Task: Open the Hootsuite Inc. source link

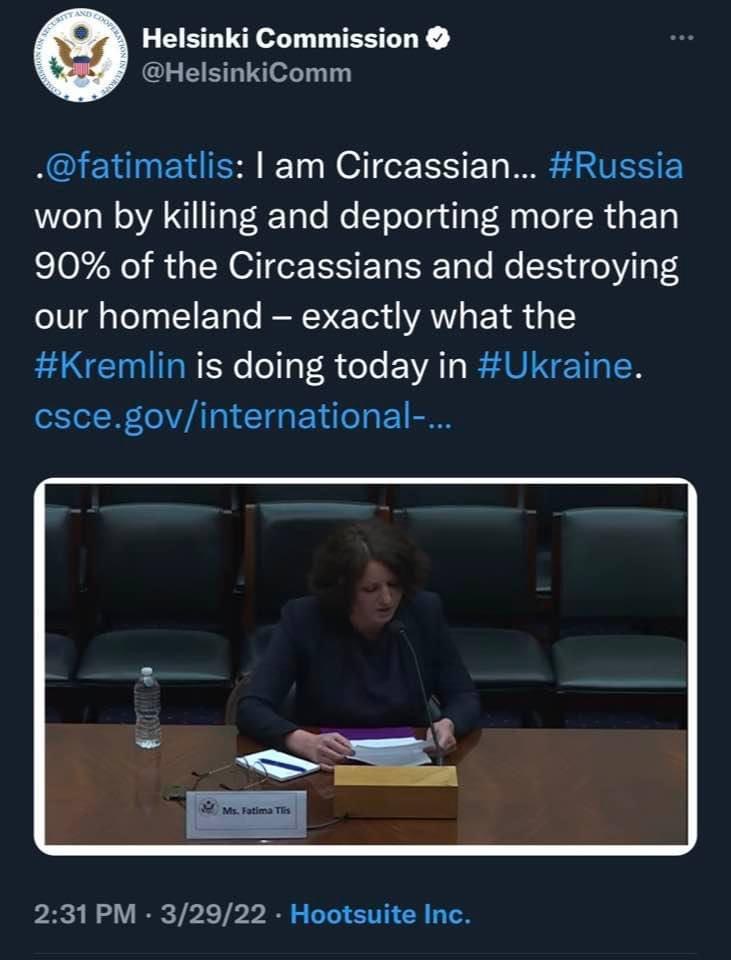Action: tap(380, 914)
